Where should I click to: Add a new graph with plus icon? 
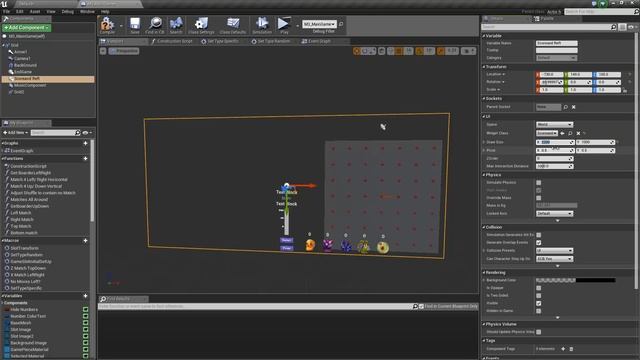point(85,143)
